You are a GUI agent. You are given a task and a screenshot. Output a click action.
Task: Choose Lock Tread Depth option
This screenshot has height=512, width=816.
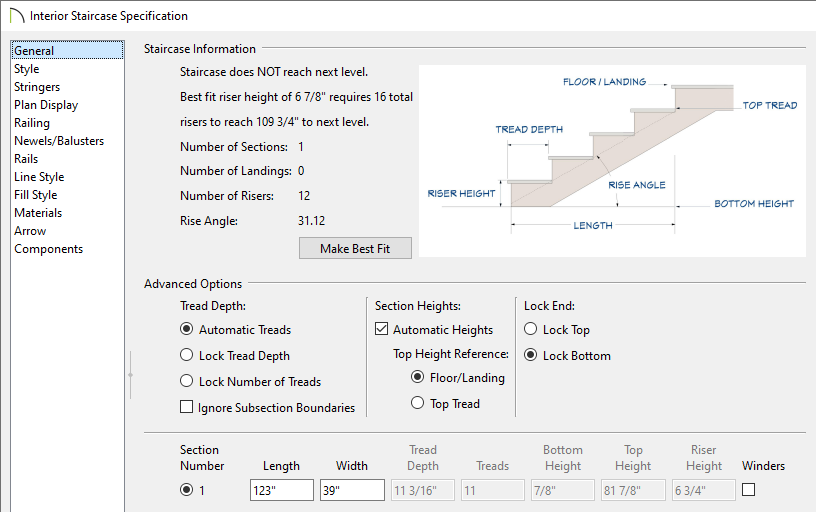pos(186,355)
